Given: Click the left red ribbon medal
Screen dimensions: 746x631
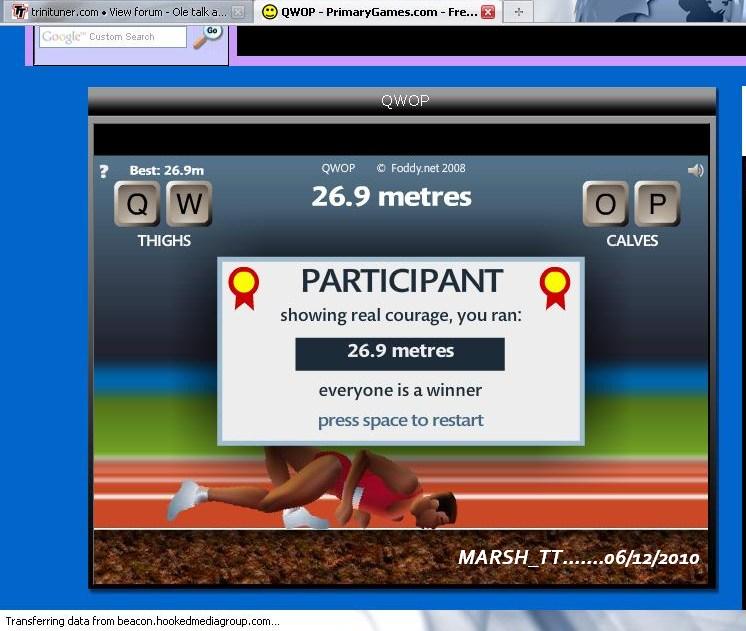Looking at the screenshot, I should (244, 288).
